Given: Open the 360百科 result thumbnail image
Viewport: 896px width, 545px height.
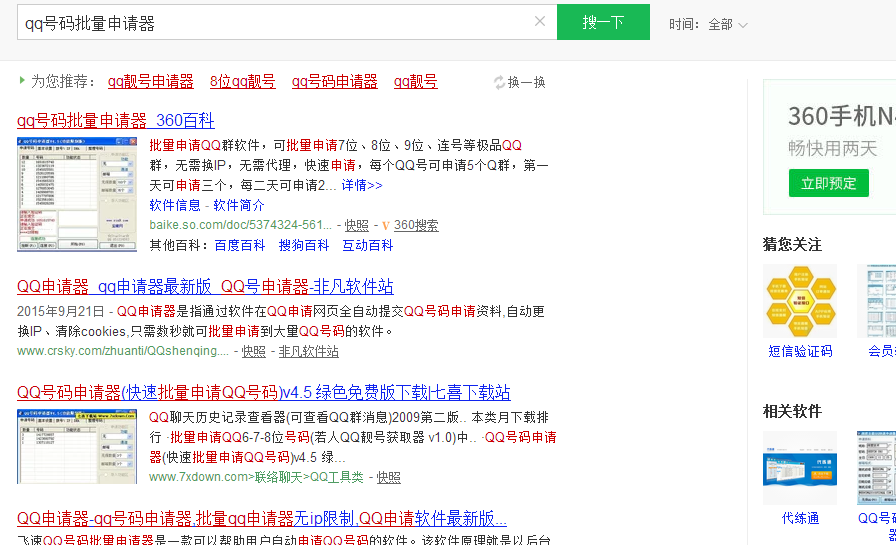Looking at the screenshot, I should tap(77, 194).
